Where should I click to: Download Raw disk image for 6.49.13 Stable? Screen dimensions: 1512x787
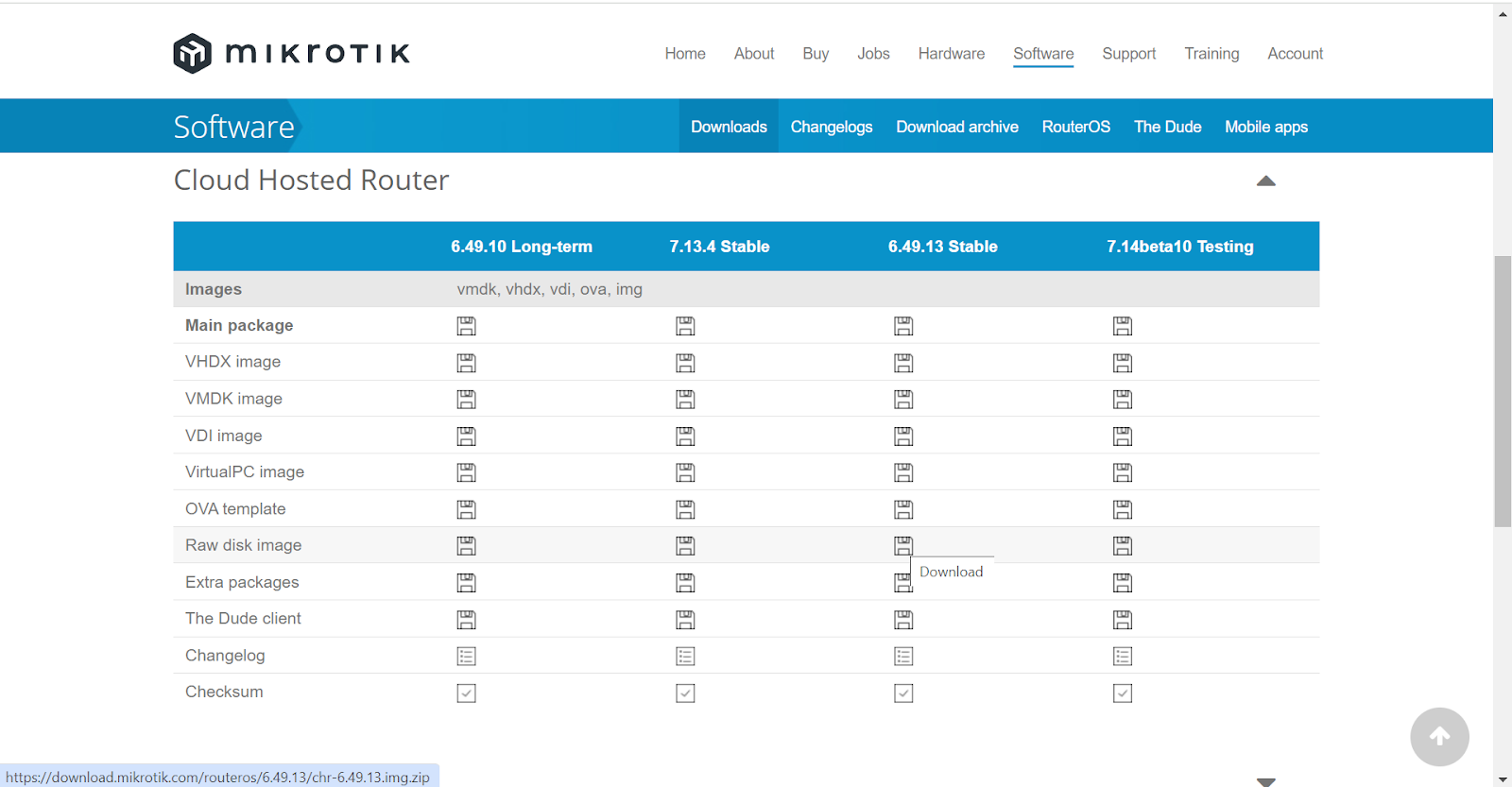click(903, 545)
